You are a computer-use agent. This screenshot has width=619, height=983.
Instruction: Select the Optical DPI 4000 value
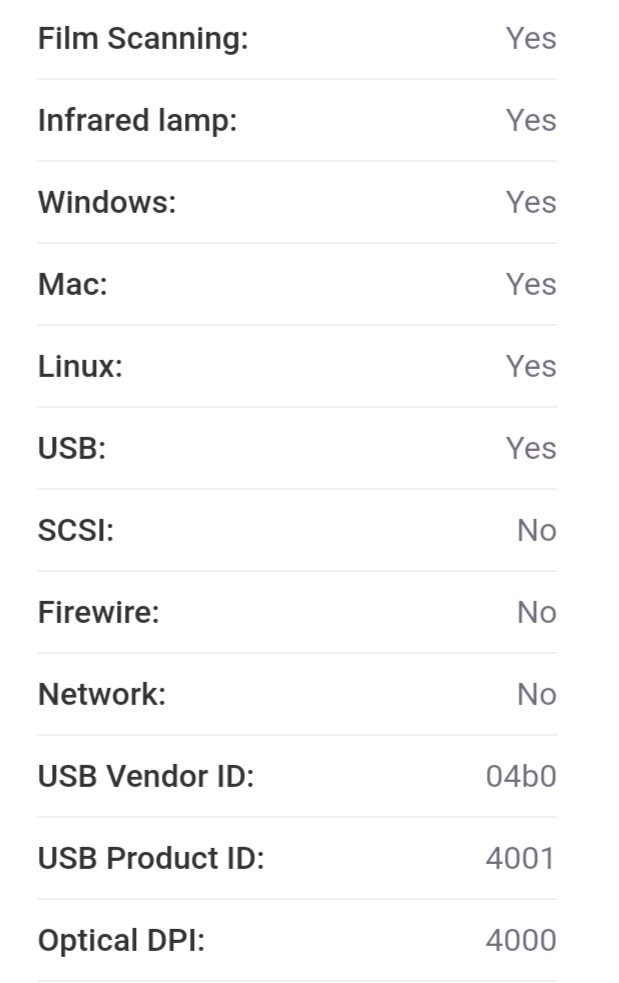(x=521, y=941)
